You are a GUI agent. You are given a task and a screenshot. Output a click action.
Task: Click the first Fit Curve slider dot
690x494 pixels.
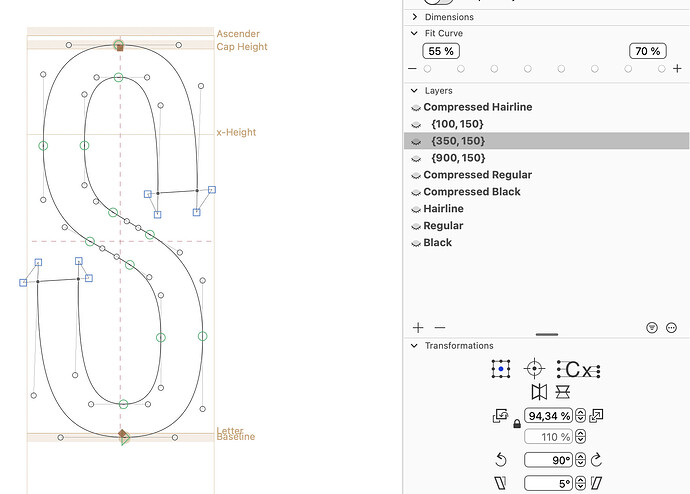[427, 69]
